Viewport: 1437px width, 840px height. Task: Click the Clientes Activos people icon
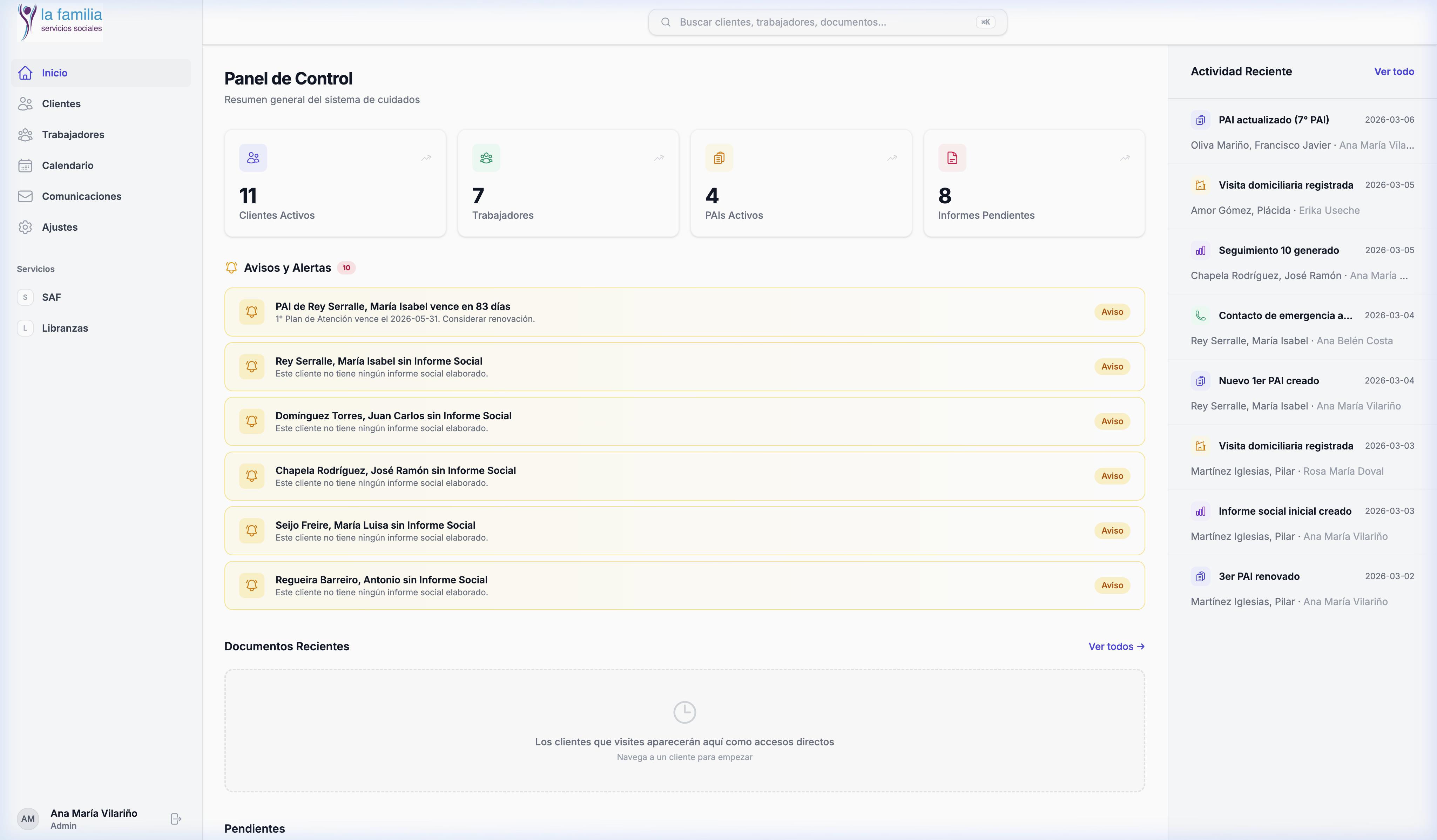click(x=253, y=158)
